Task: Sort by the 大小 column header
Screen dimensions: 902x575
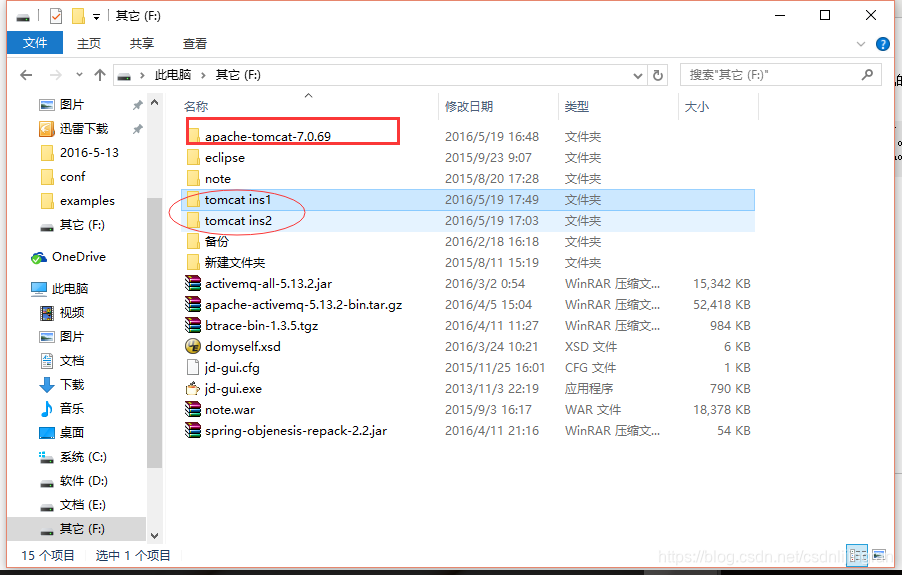Action: click(697, 106)
